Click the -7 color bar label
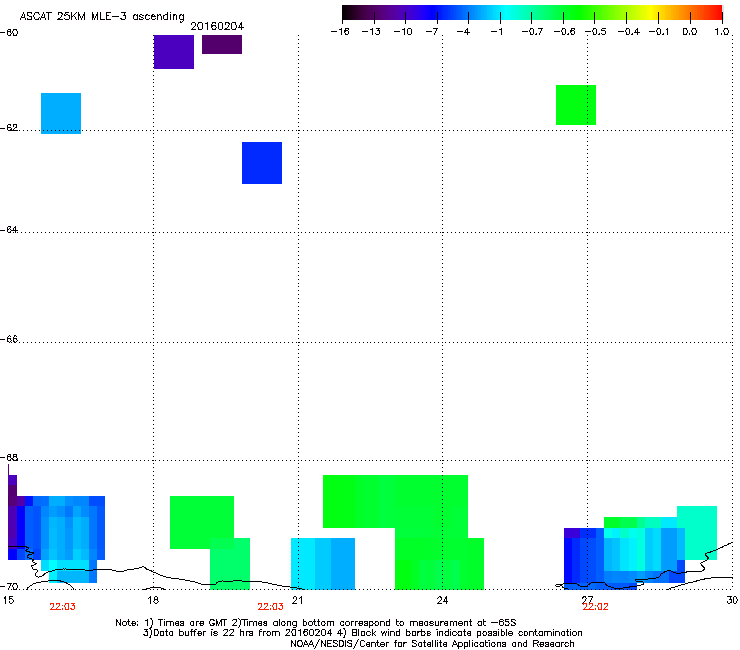 pyautogui.click(x=432, y=32)
